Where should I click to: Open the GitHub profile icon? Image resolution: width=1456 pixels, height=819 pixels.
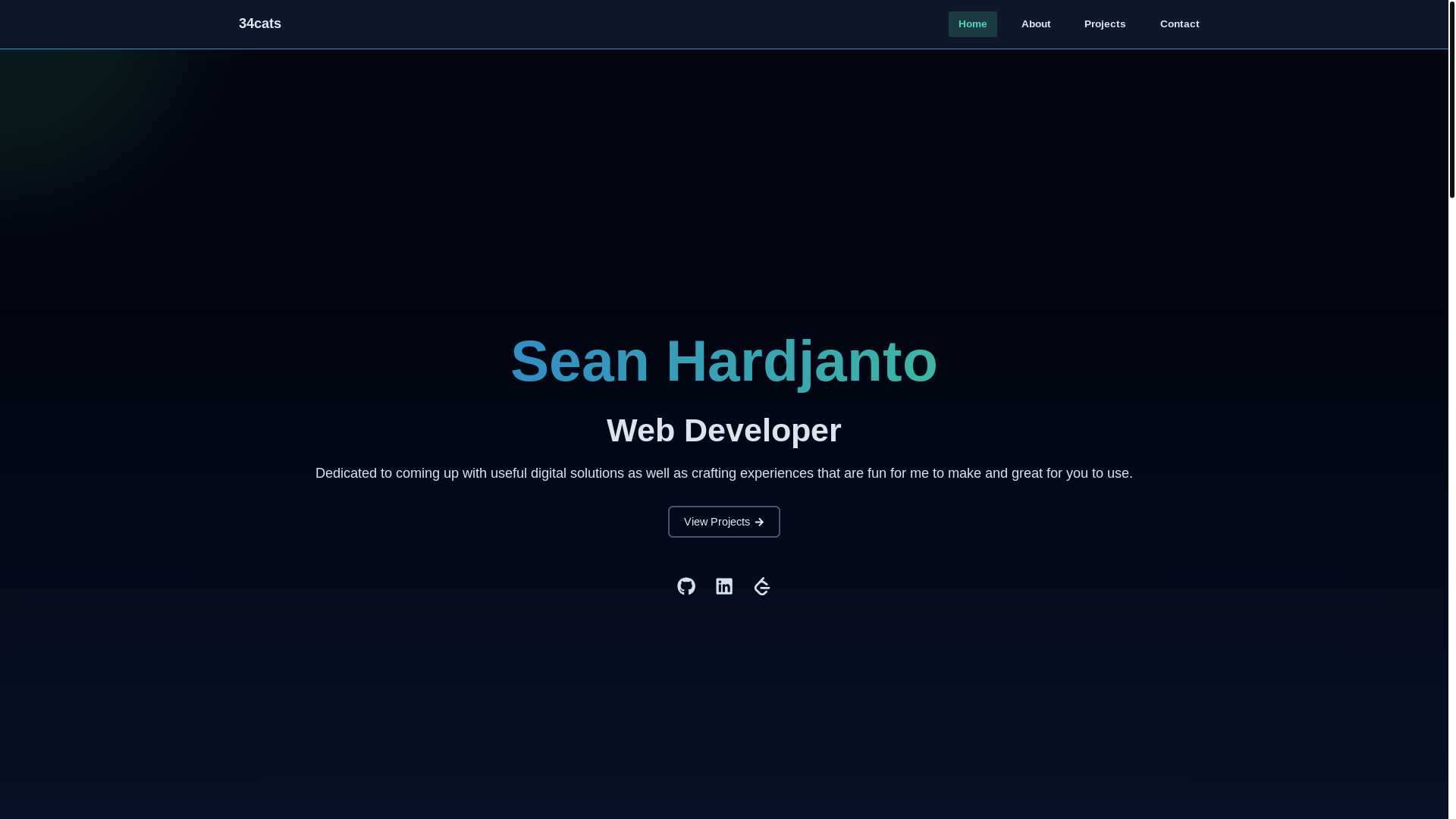pyautogui.click(x=686, y=586)
